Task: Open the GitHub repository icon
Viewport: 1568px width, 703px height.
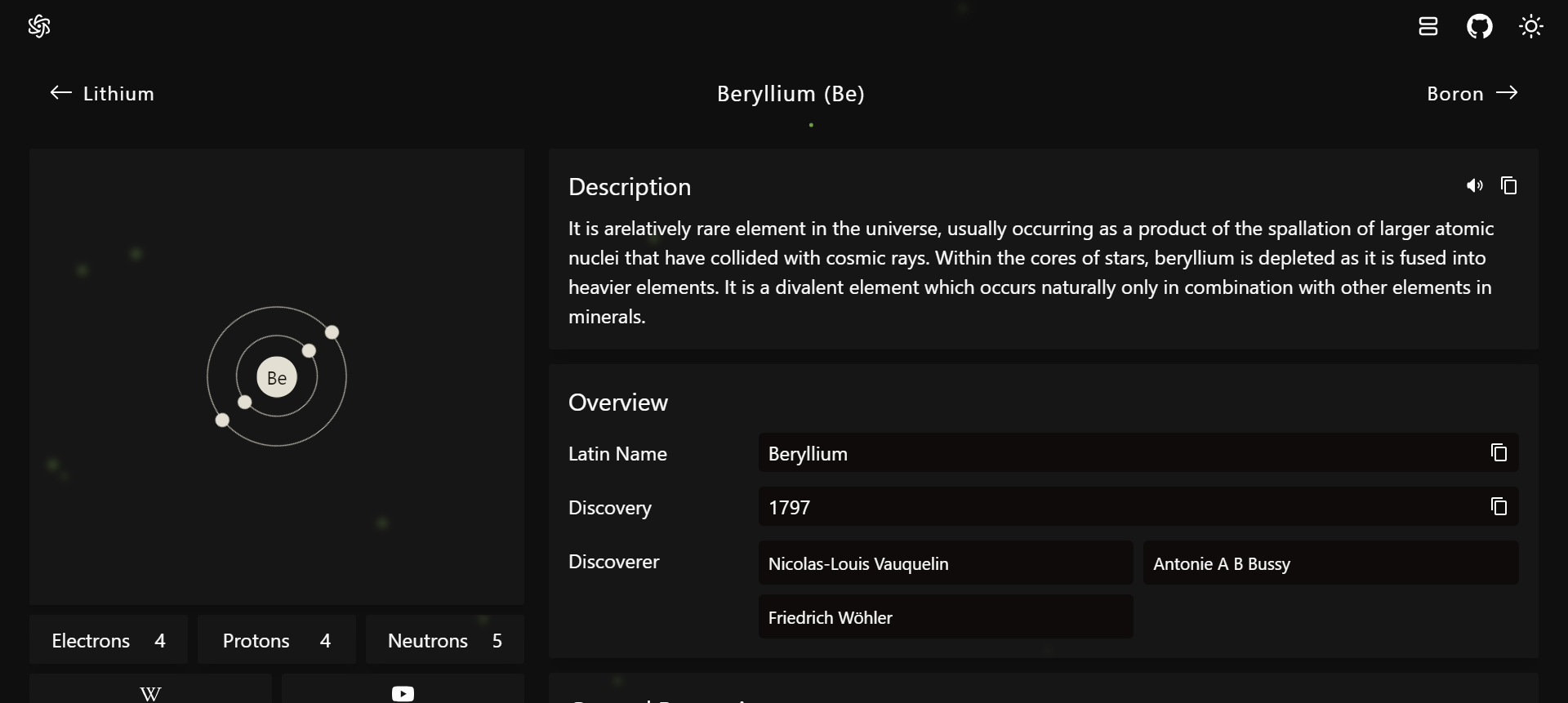Action: [x=1479, y=27]
